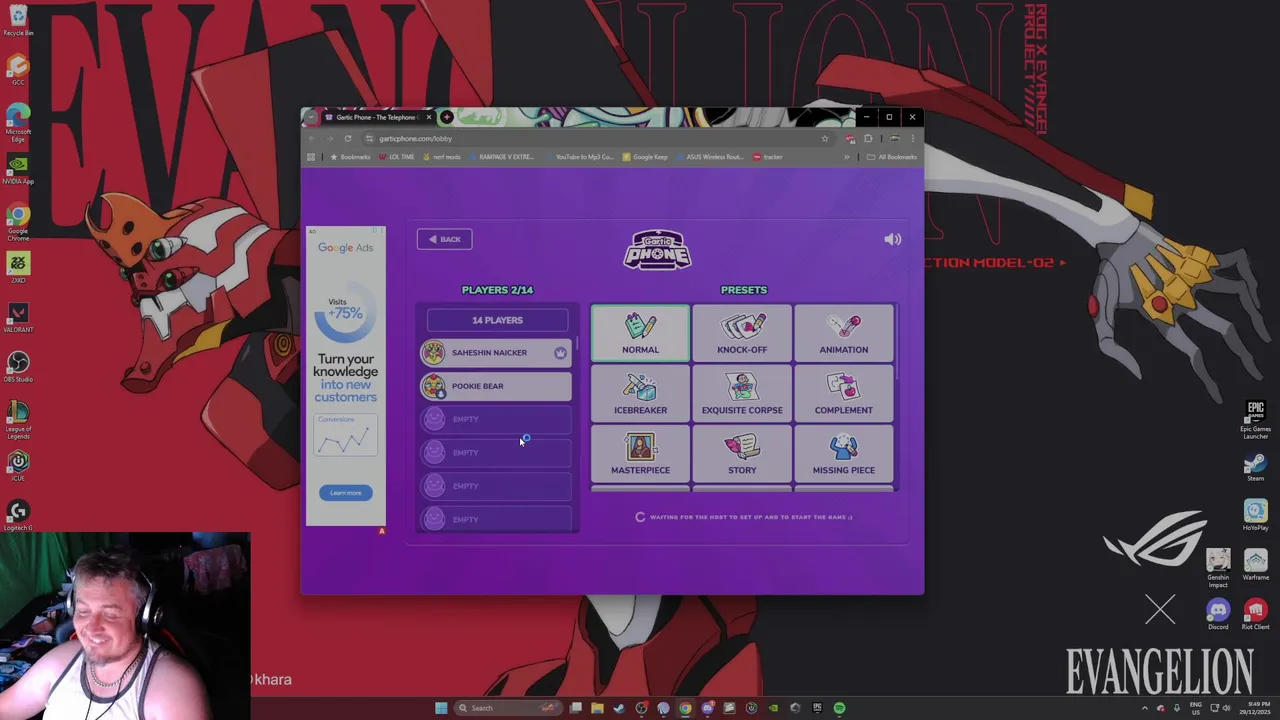Open Warframe desktop shortcut
Screen dimensions: 1280x720
[x=1255, y=564]
